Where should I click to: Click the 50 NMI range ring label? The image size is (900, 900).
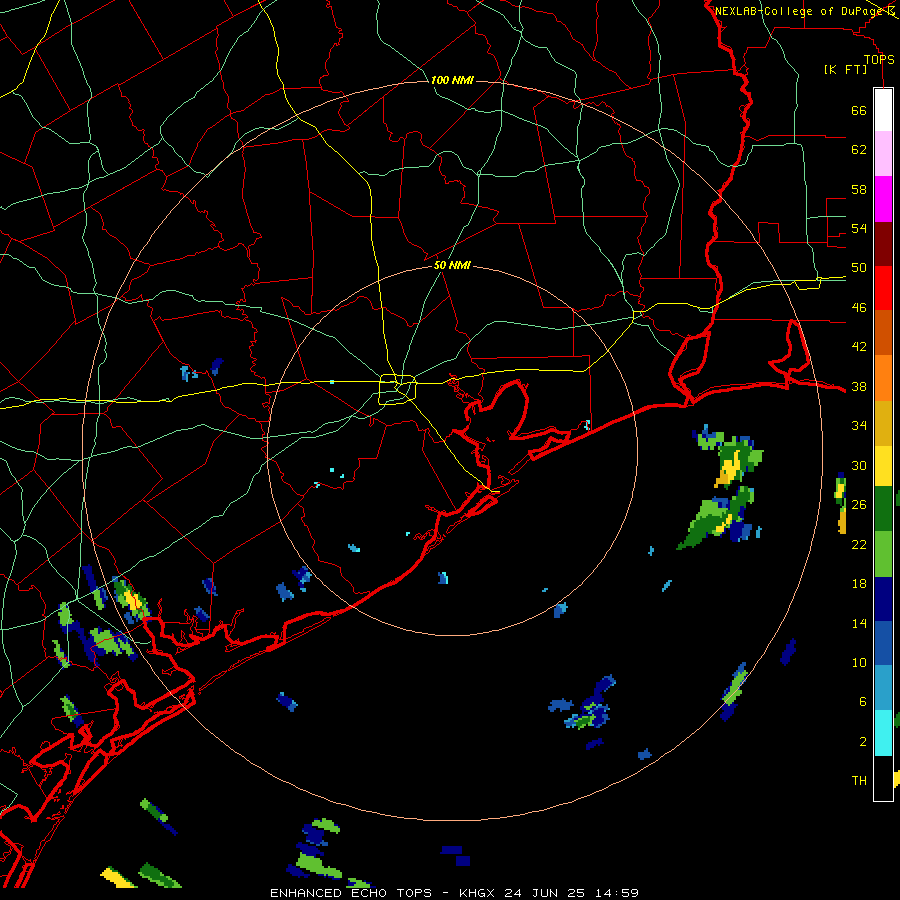coord(452,265)
